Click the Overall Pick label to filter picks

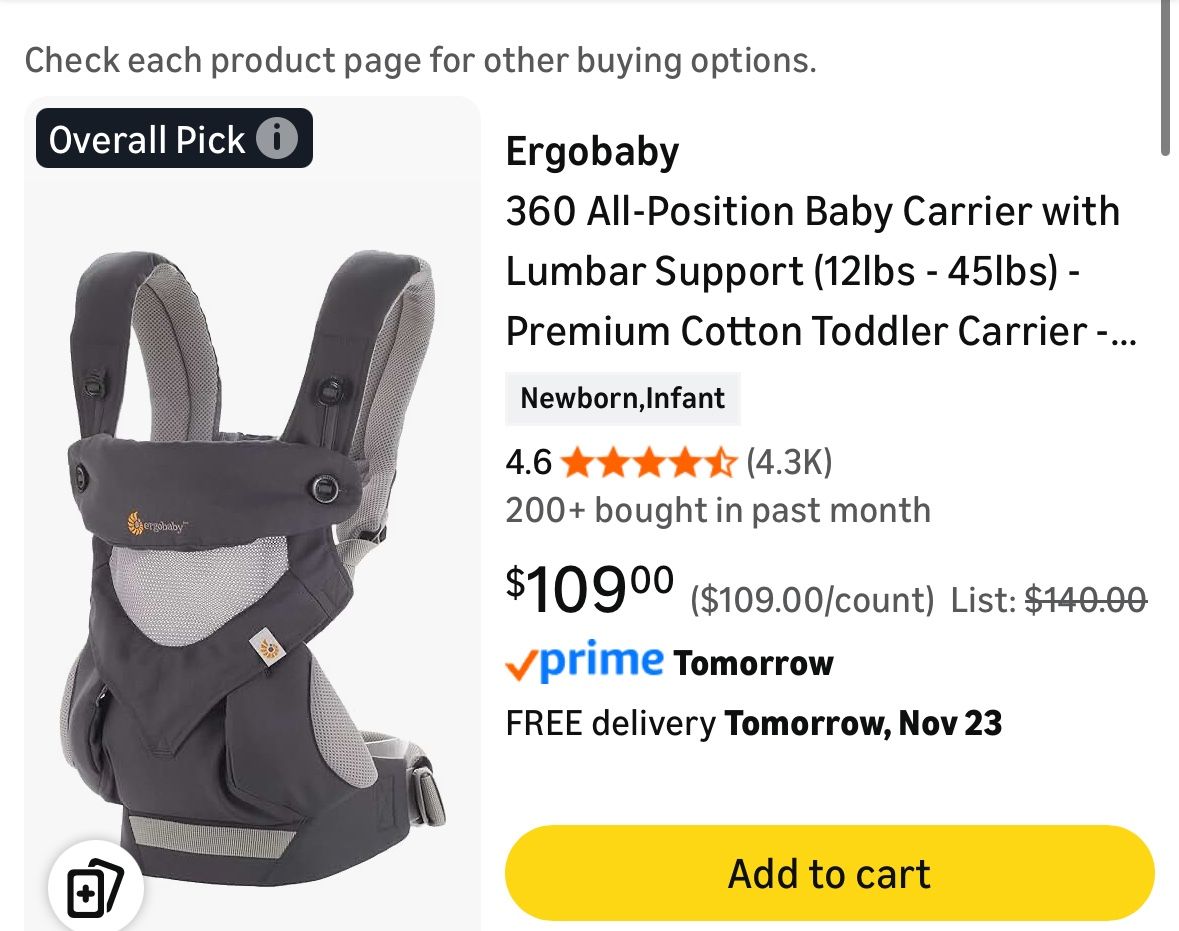coord(145,138)
